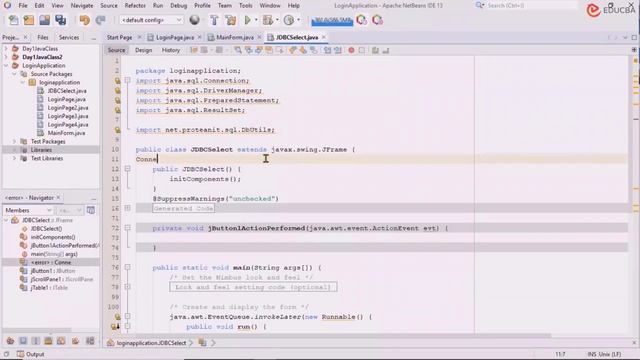Open the Tools menu
The width and height of the screenshot is (640, 360).
[245, 6]
